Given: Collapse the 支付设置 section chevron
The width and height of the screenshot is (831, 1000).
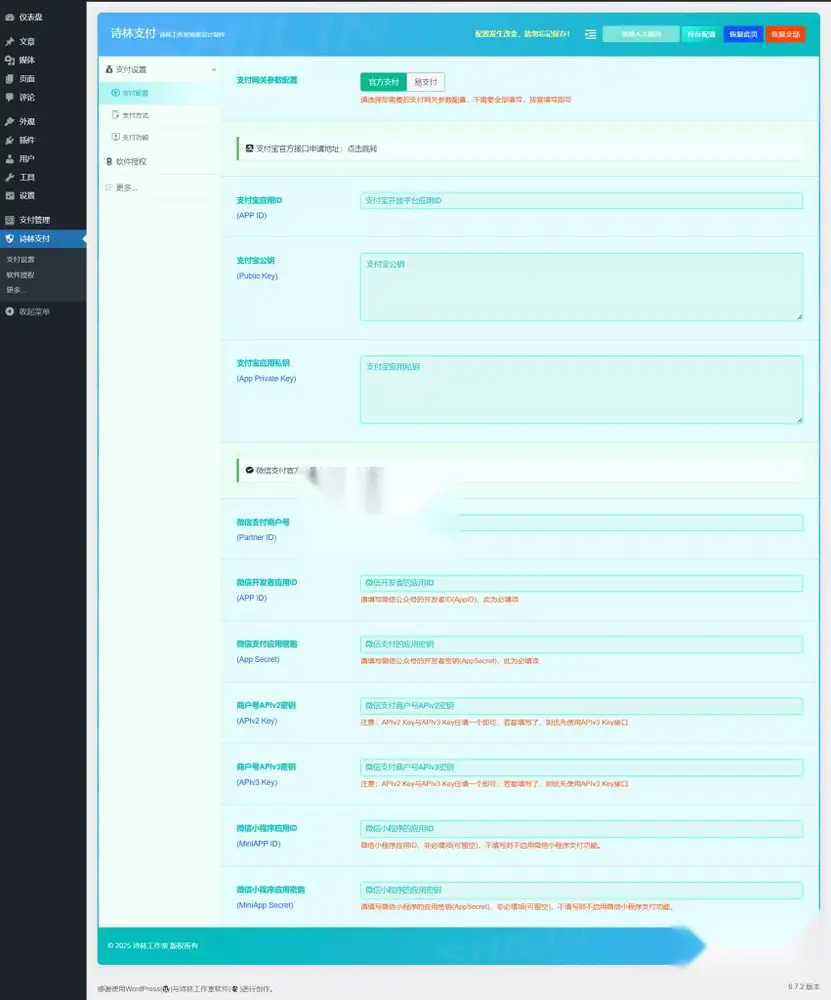Looking at the screenshot, I should pyautogui.click(x=214, y=70).
